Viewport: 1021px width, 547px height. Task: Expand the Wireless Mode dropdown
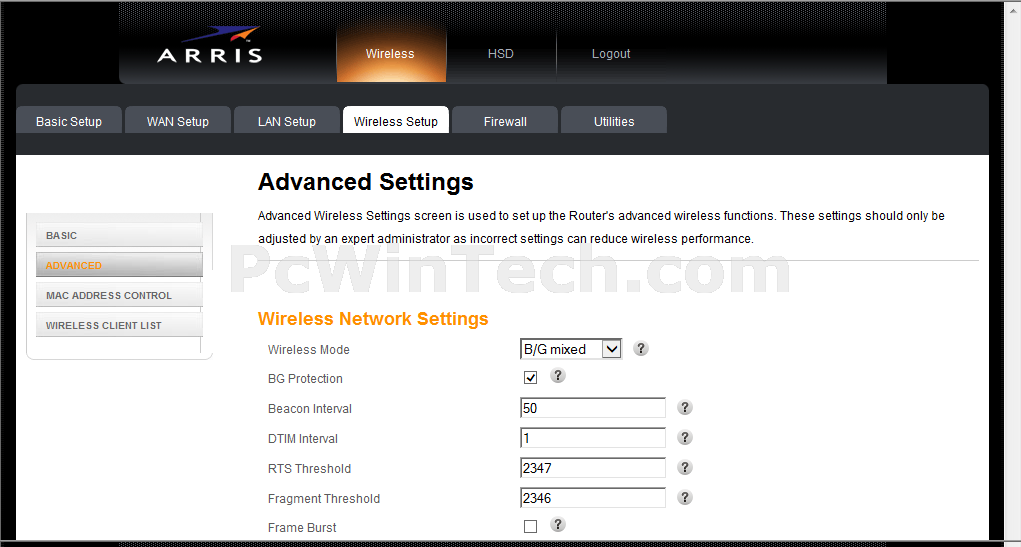[x=571, y=349]
